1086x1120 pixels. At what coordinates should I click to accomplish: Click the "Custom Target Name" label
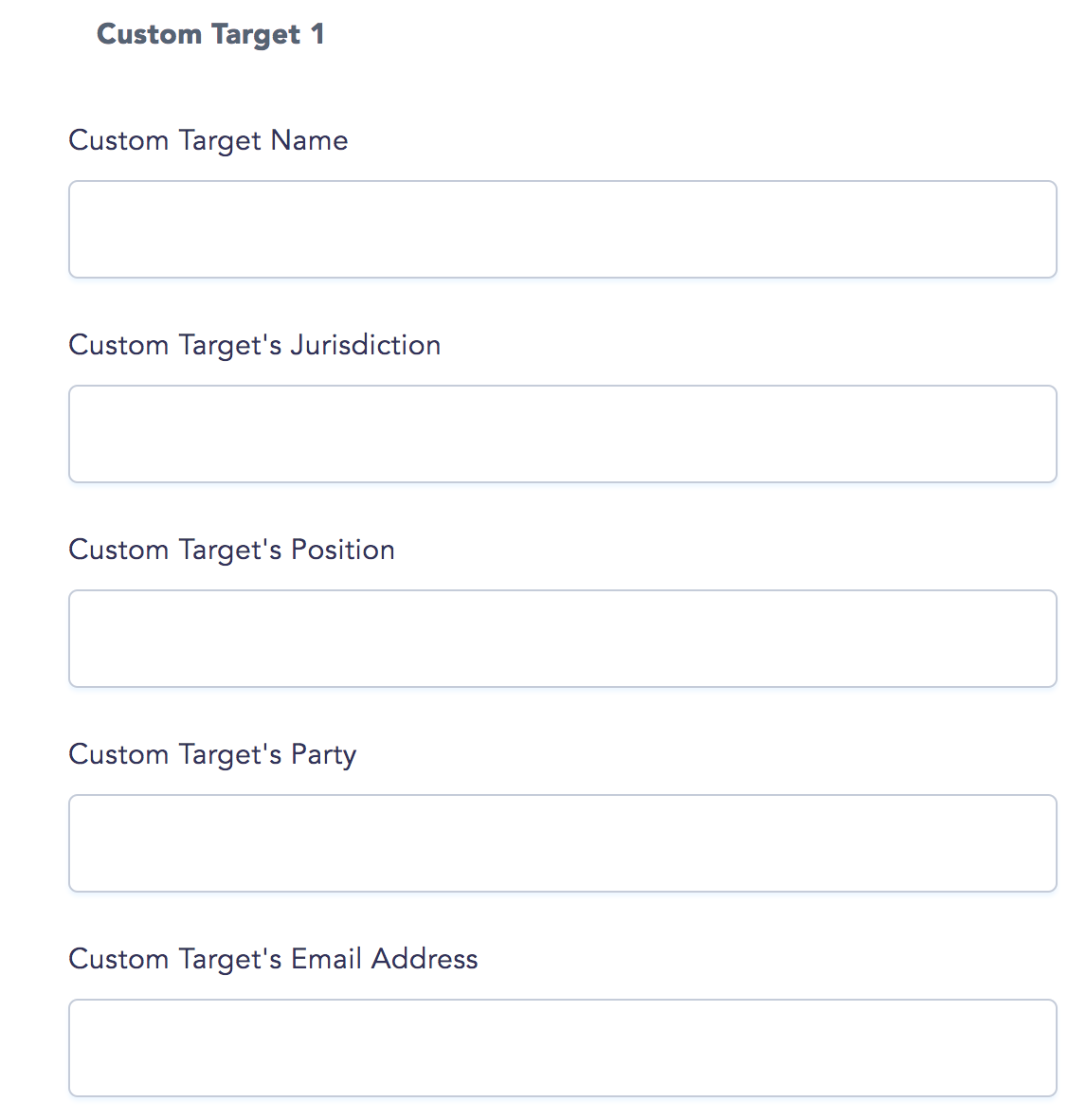click(208, 141)
